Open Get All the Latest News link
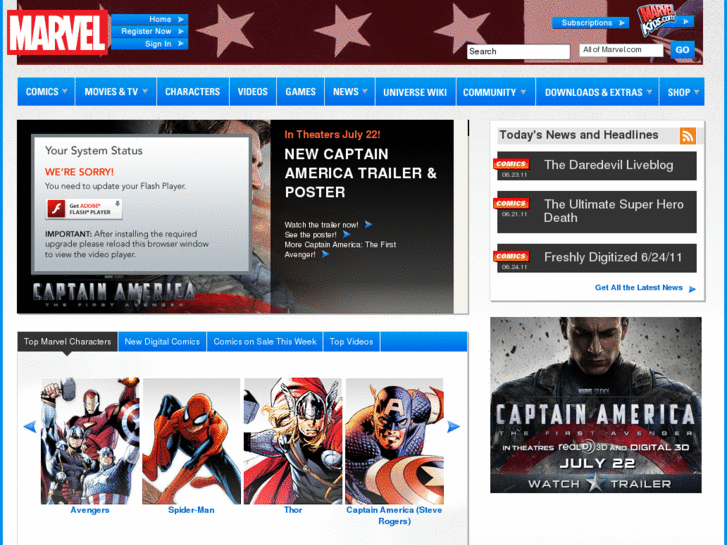 [x=638, y=288]
